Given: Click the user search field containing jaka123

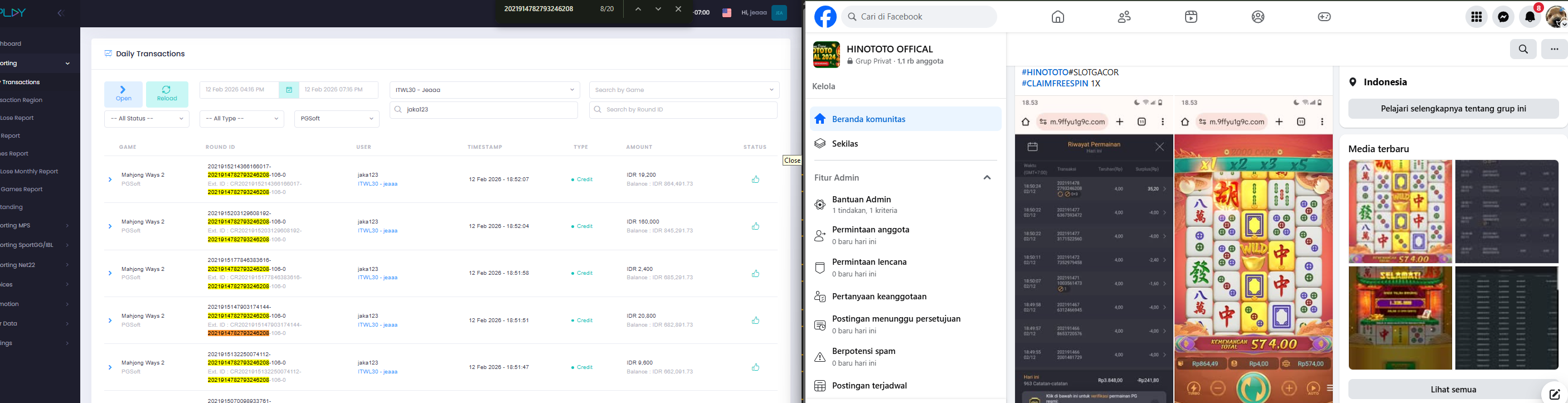Looking at the screenshot, I should (484, 110).
